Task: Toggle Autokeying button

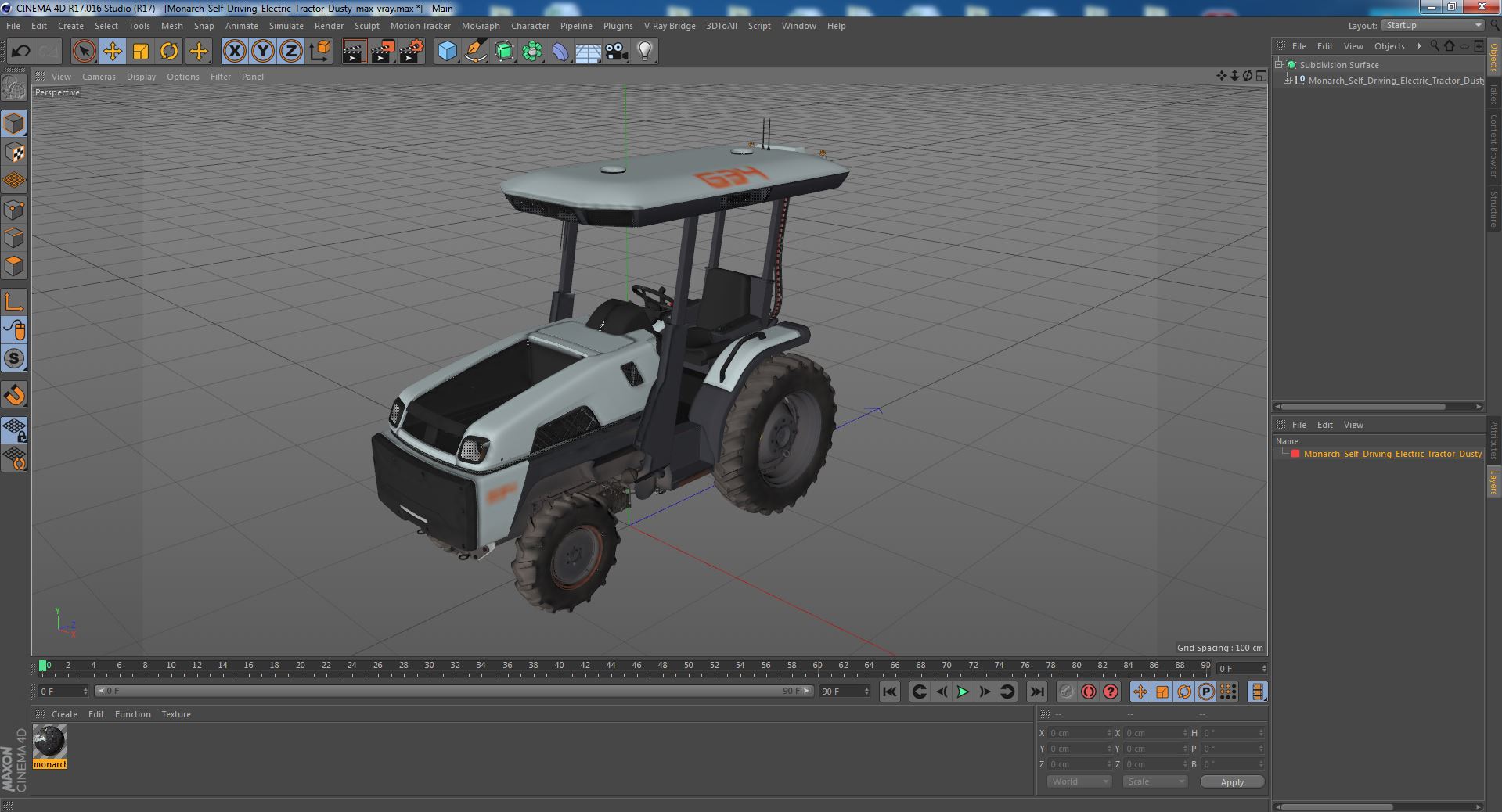Action: 1088,692
